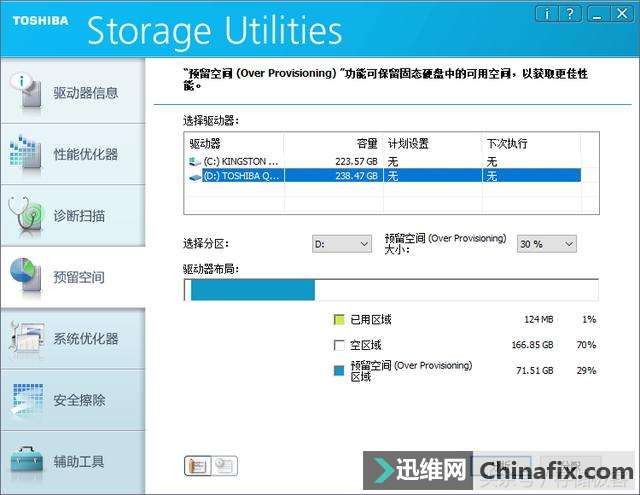Image resolution: width=640 pixels, height=495 pixels.
Task: Open the 系统优化器 system optimizer
Action: pos(73,339)
